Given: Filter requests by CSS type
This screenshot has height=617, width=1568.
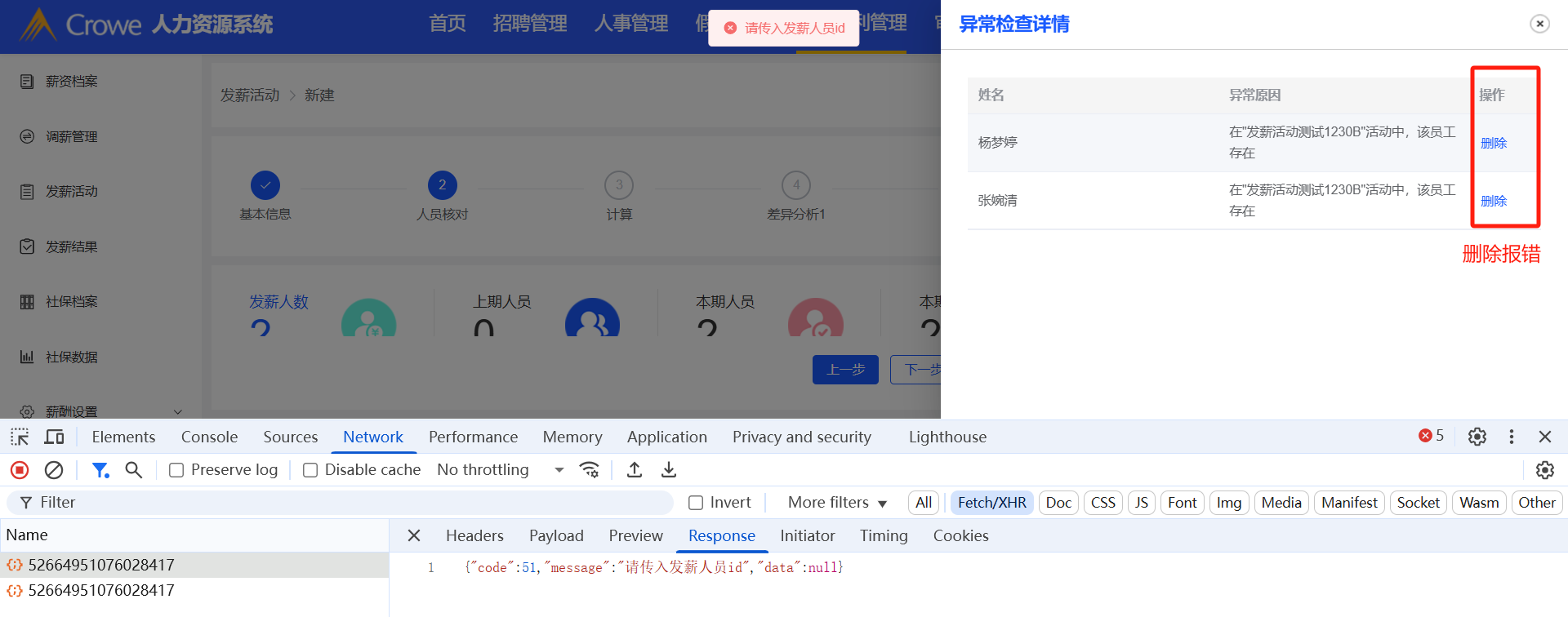Looking at the screenshot, I should point(1103,503).
